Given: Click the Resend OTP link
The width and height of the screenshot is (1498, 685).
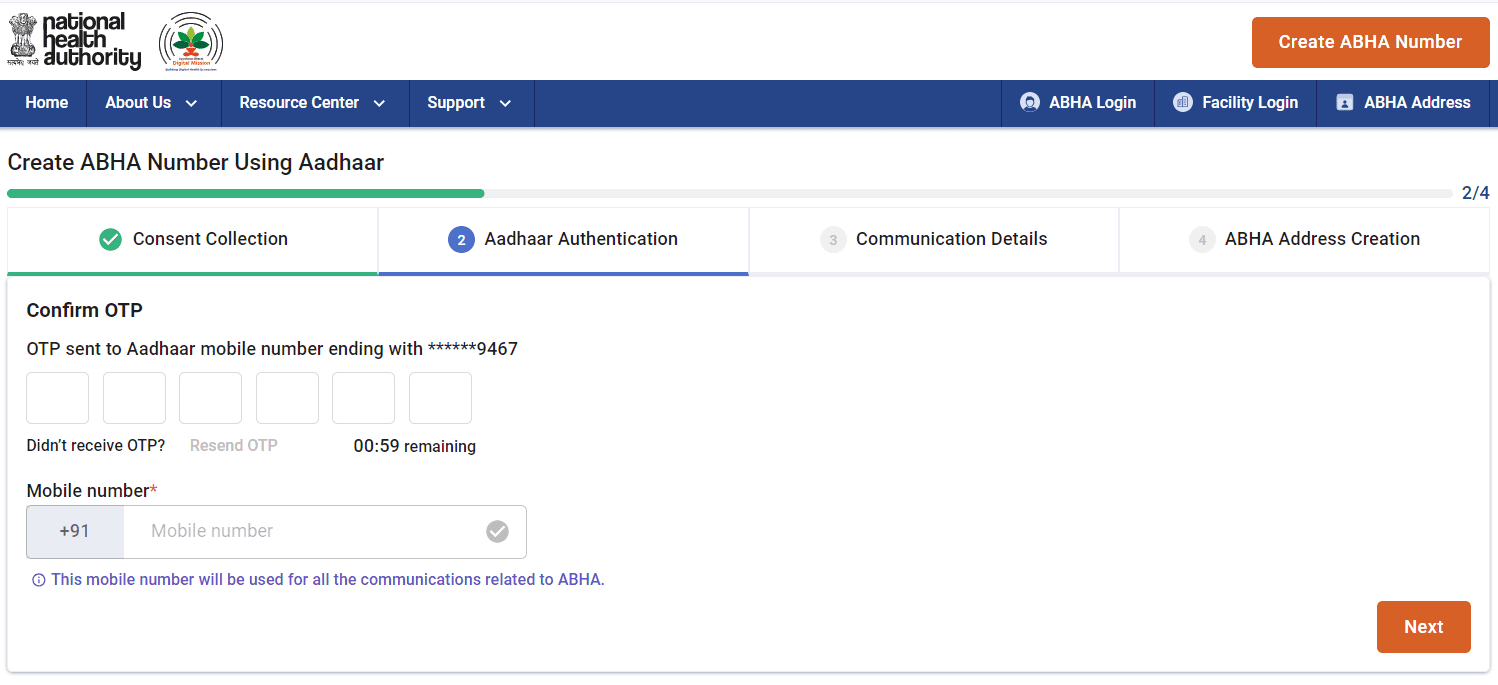Looking at the screenshot, I should pyautogui.click(x=234, y=446).
